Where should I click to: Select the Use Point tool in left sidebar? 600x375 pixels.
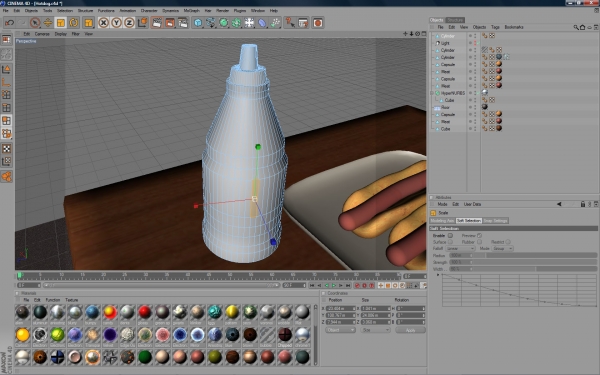point(7,95)
